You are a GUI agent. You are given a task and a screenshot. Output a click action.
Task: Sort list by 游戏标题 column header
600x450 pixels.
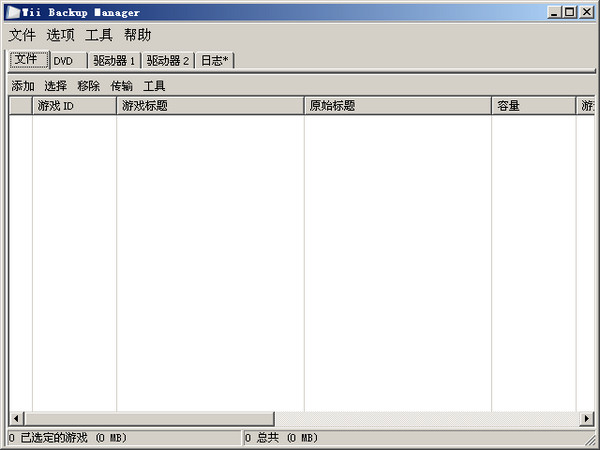(x=210, y=105)
